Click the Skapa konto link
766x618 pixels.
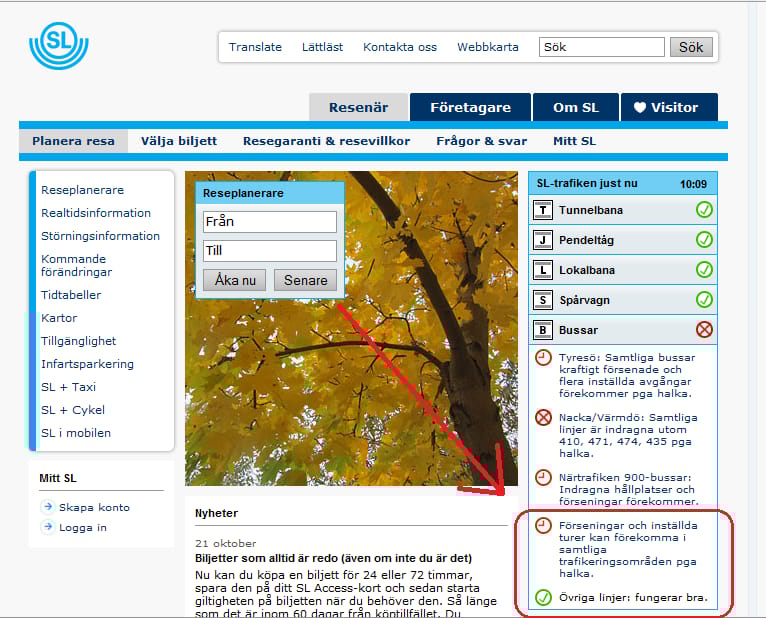point(94,507)
